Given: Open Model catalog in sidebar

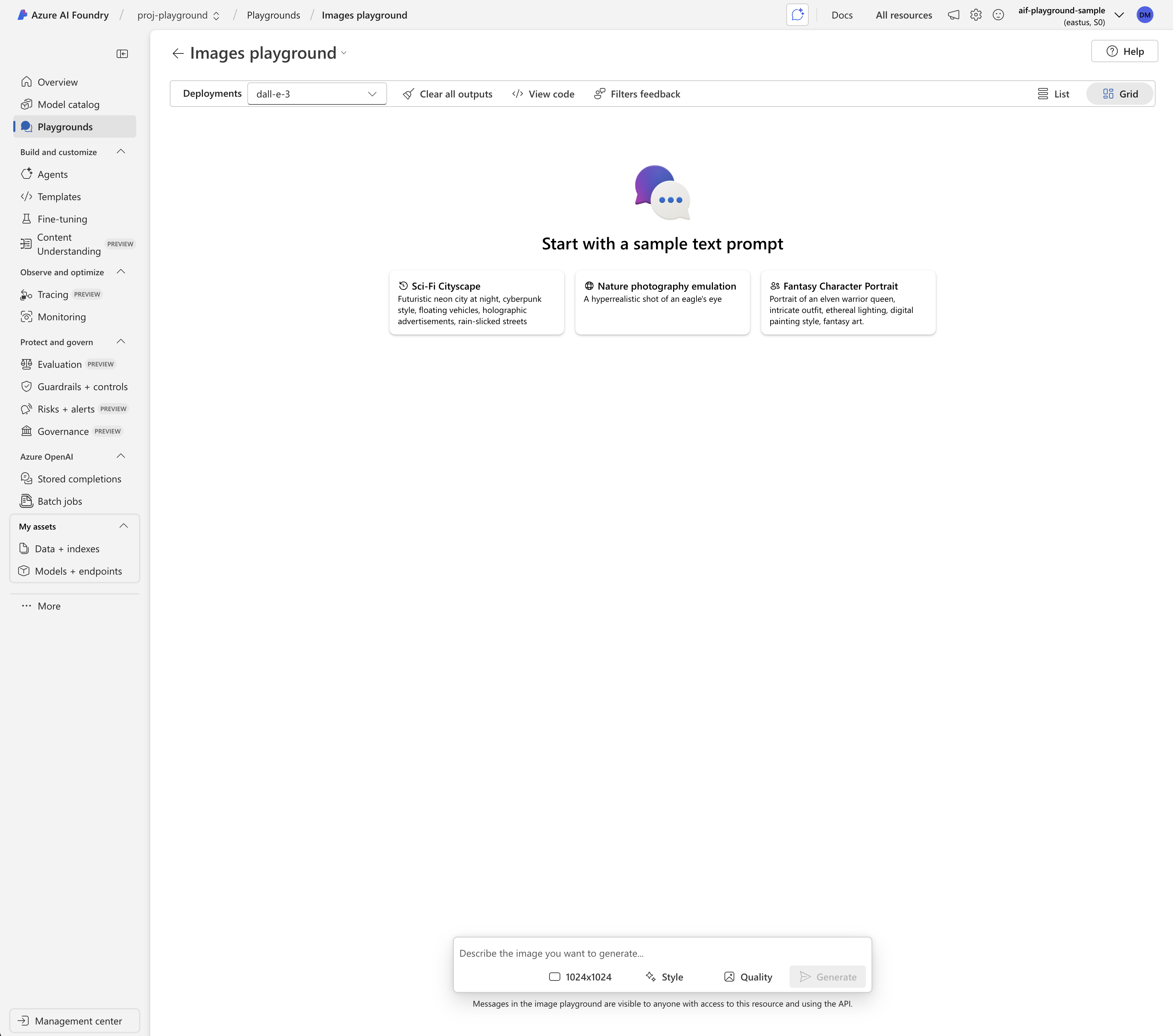Looking at the screenshot, I should pyautogui.click(x=68, y=104).
